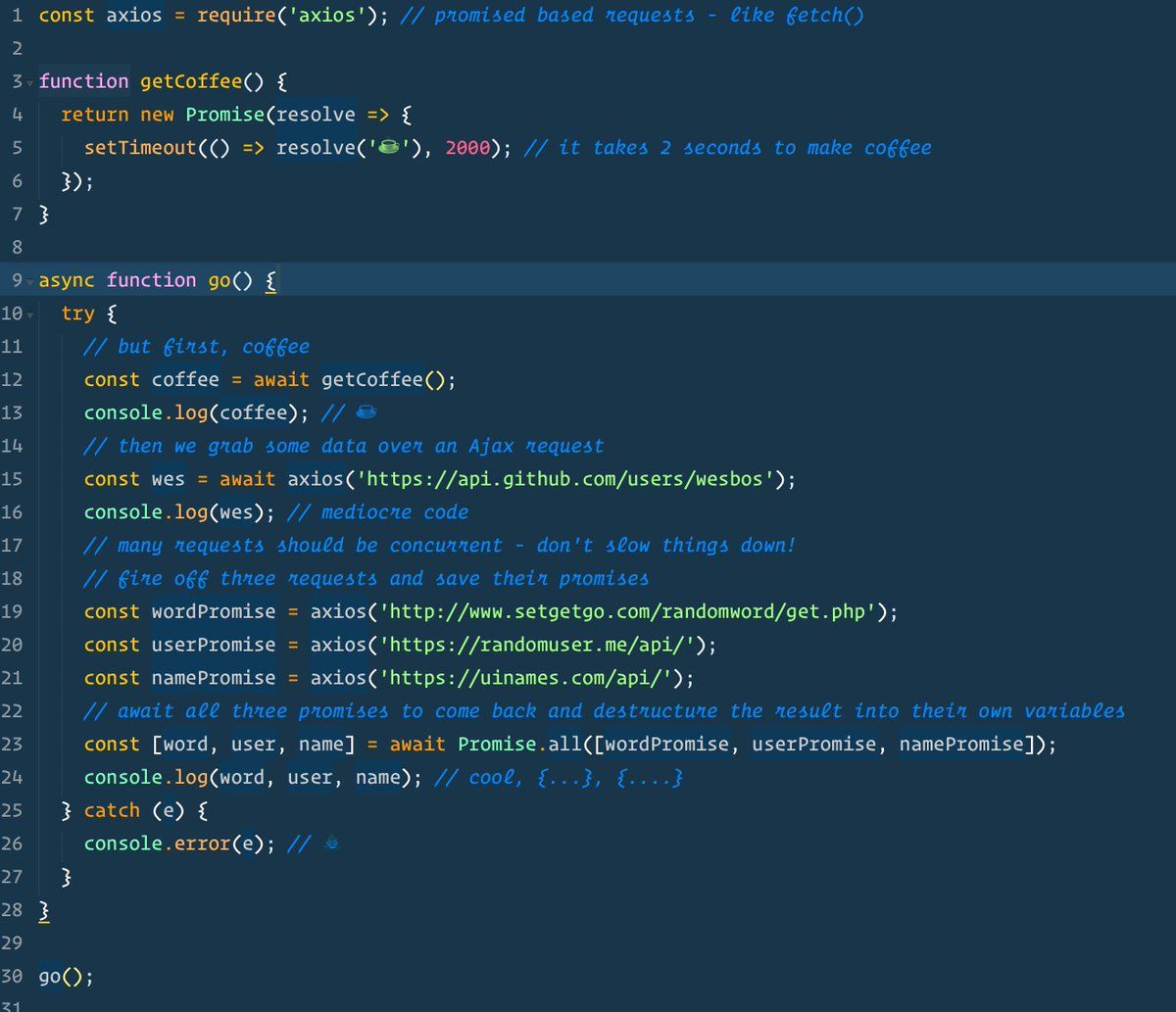Click the catch keyword
The width and height of the screenshot is (1176, 1012).
pos(111,811)
